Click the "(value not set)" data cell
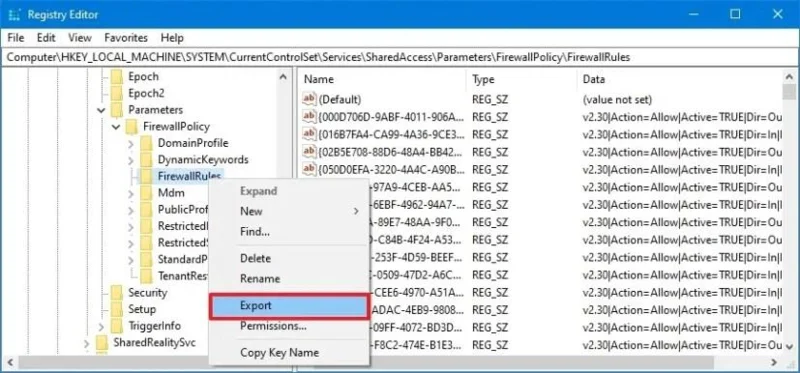Screen dimensions: 800x373 (x=617, y=100)
